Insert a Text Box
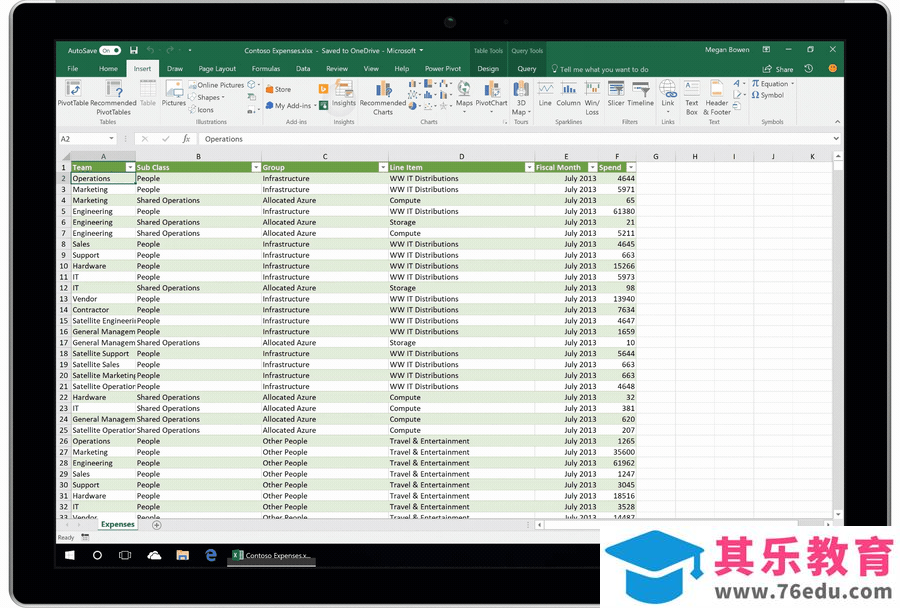Screen dimensions: 900x608 point(692,97)
